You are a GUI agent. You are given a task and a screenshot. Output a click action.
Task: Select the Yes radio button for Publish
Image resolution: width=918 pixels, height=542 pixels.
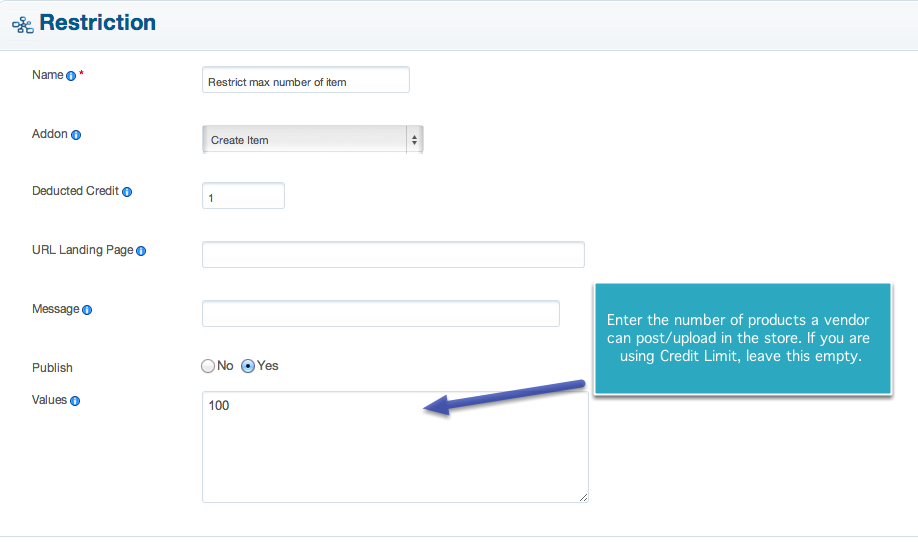(x=248, y=366)
